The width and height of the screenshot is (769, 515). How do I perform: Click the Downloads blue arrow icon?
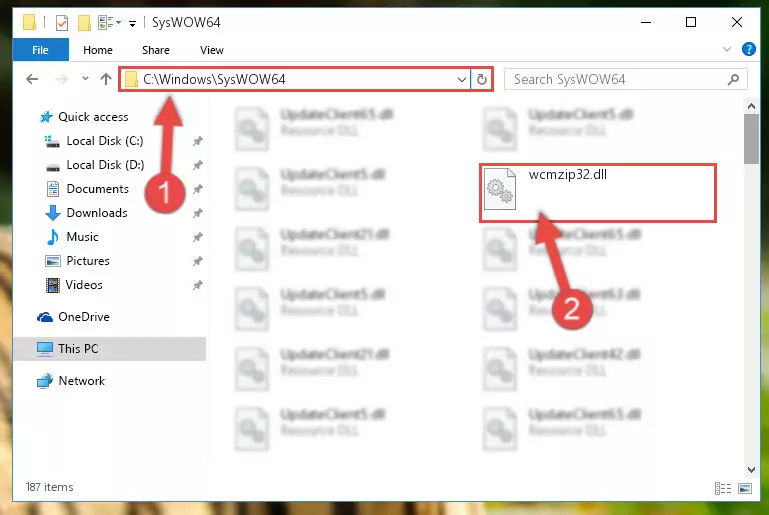point(52,213)
